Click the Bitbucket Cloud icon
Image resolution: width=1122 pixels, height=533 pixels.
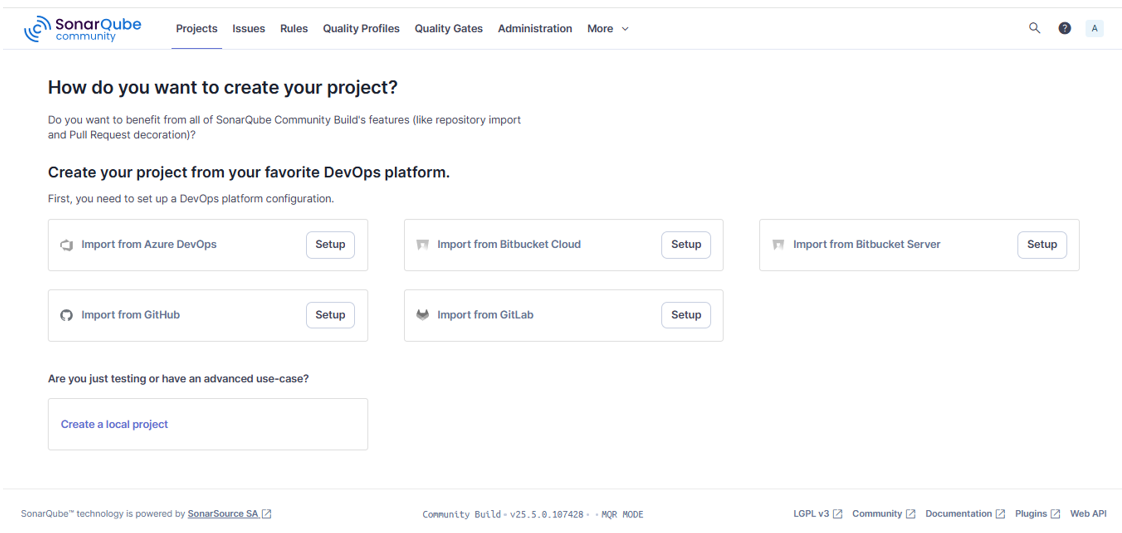coord(422,245)
